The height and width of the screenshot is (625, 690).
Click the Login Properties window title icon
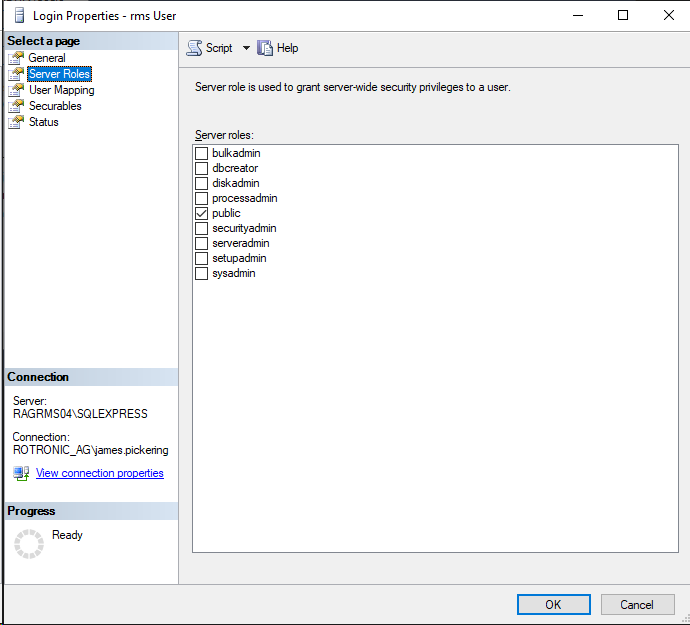tap(19, 16)
